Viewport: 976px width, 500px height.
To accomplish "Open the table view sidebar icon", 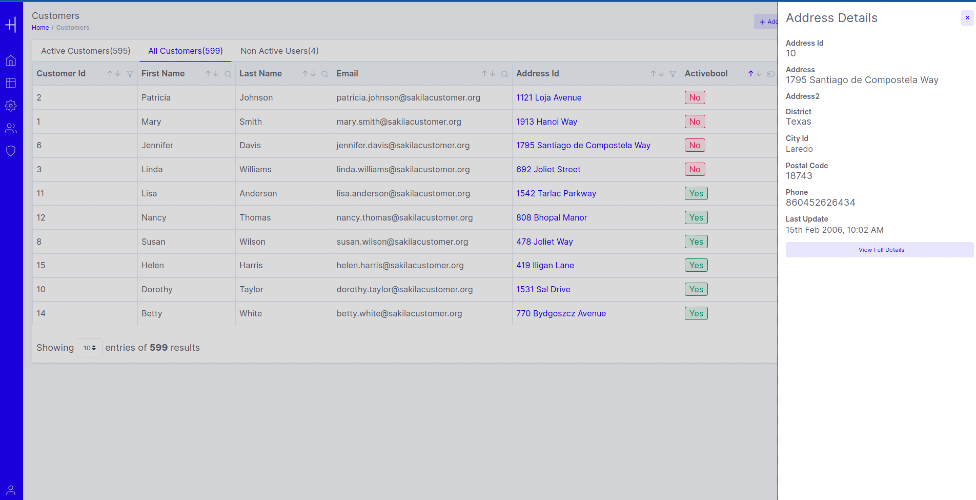I will tap(11, 83).
